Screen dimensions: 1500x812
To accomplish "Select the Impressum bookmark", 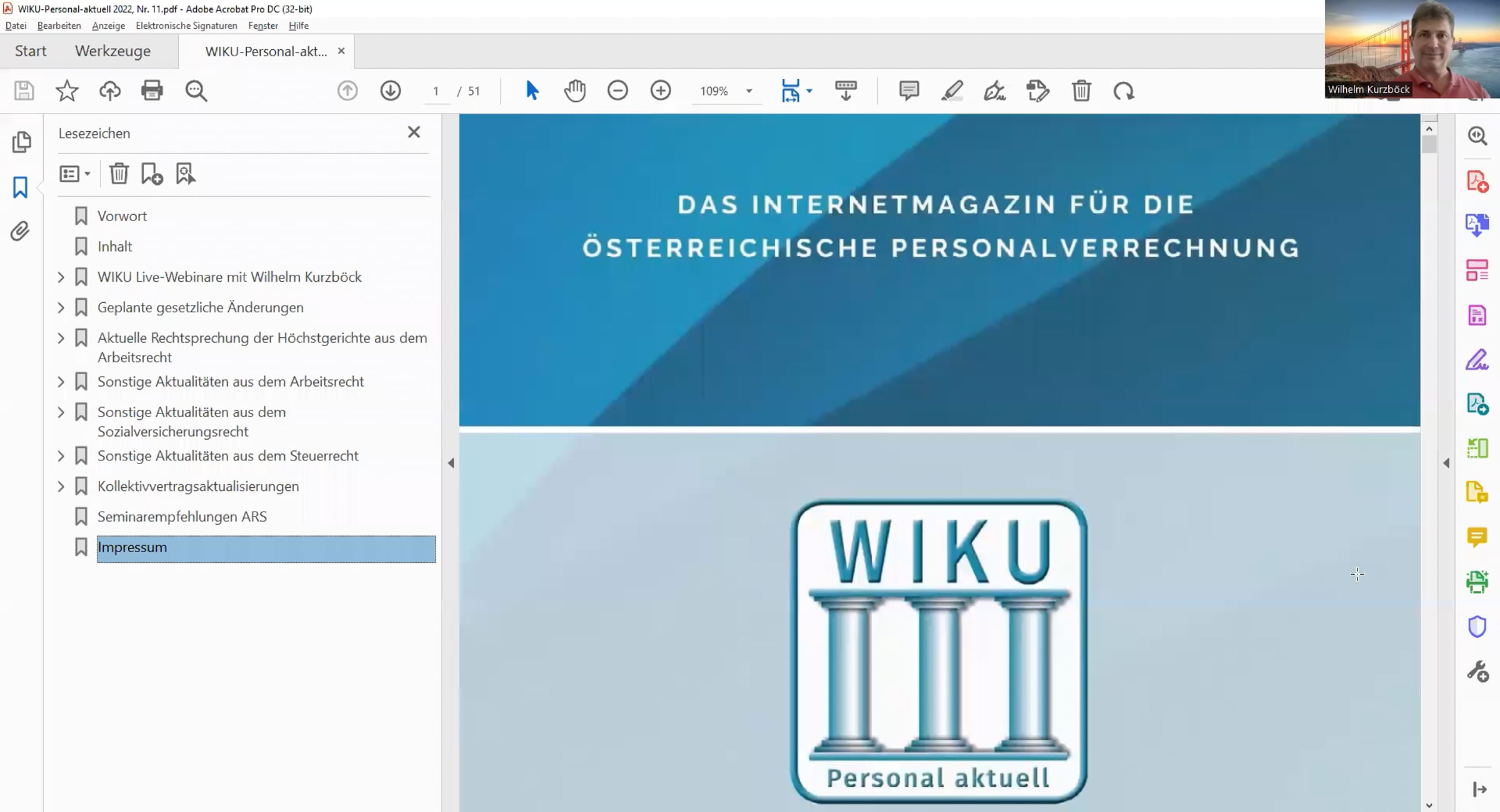I will click(266, 548).
